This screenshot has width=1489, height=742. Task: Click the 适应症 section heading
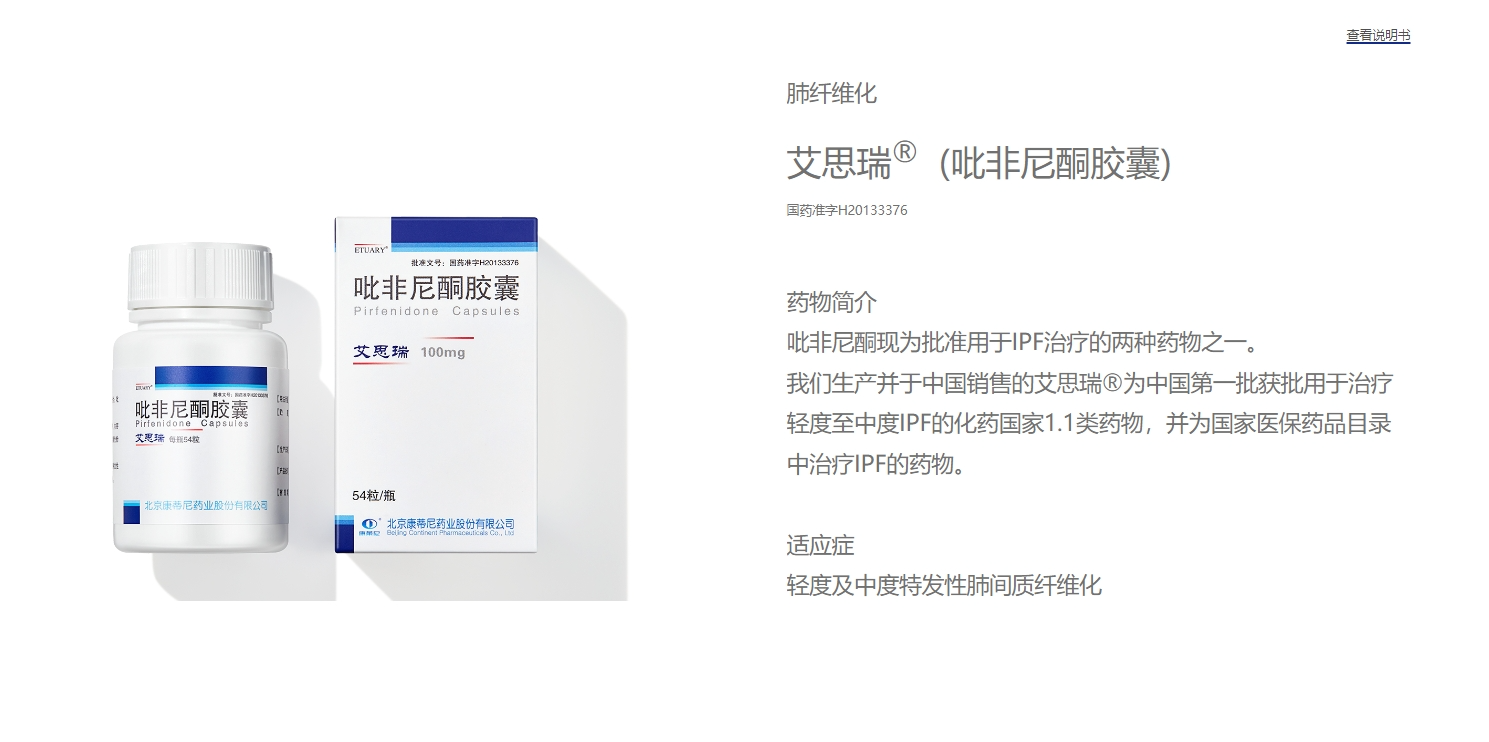point(820,545)
